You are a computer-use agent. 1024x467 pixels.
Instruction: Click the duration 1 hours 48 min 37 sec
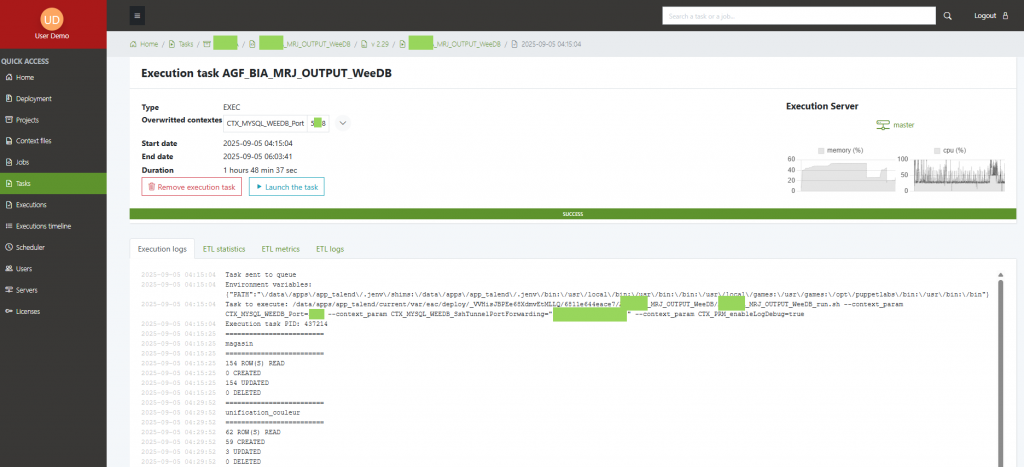[260, 170]
